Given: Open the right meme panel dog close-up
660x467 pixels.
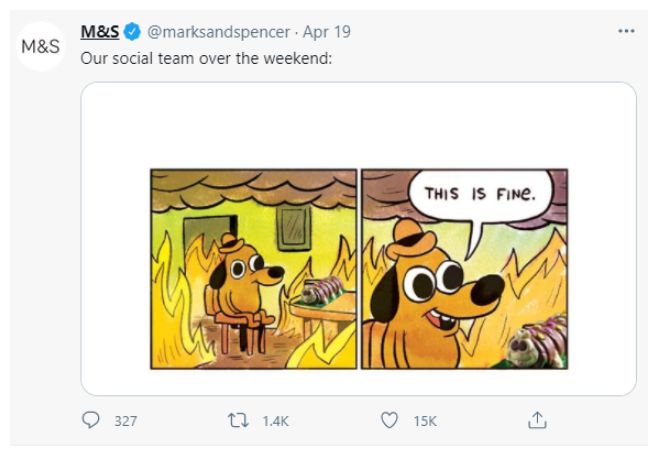Looking at the screenshot, I should (464, 268).
